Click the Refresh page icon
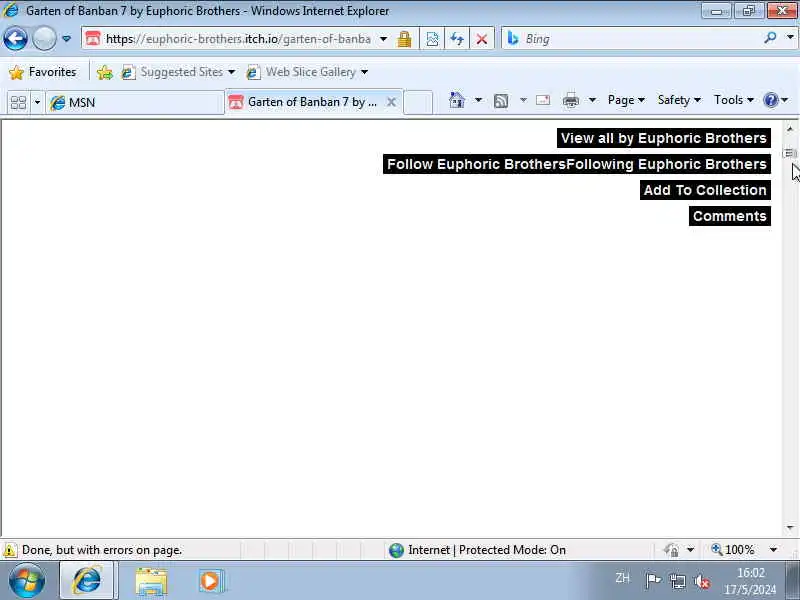The image size is (800, 600). [x=457, y=39]
